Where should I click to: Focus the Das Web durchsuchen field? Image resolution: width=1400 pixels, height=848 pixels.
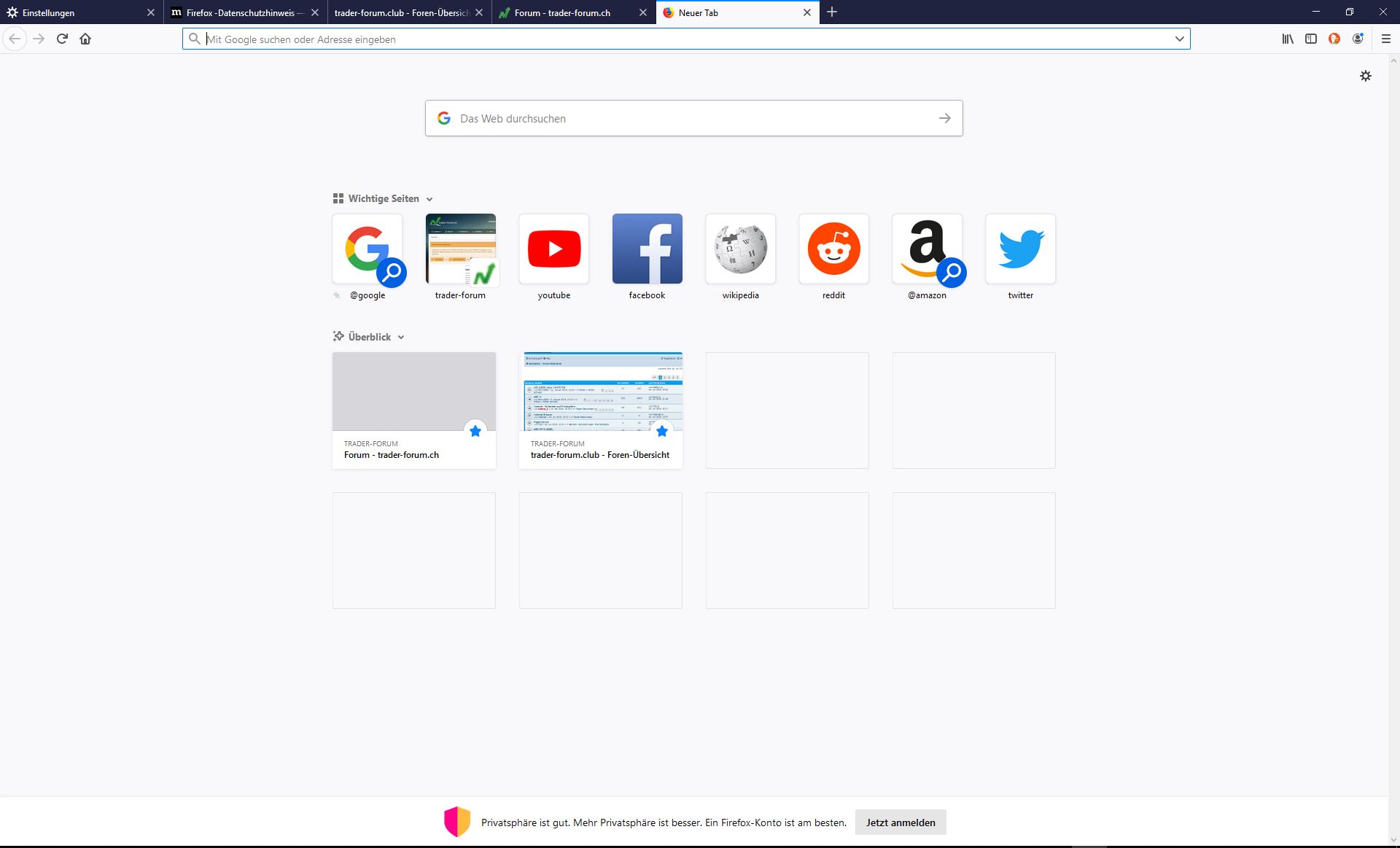coord(685,118)
